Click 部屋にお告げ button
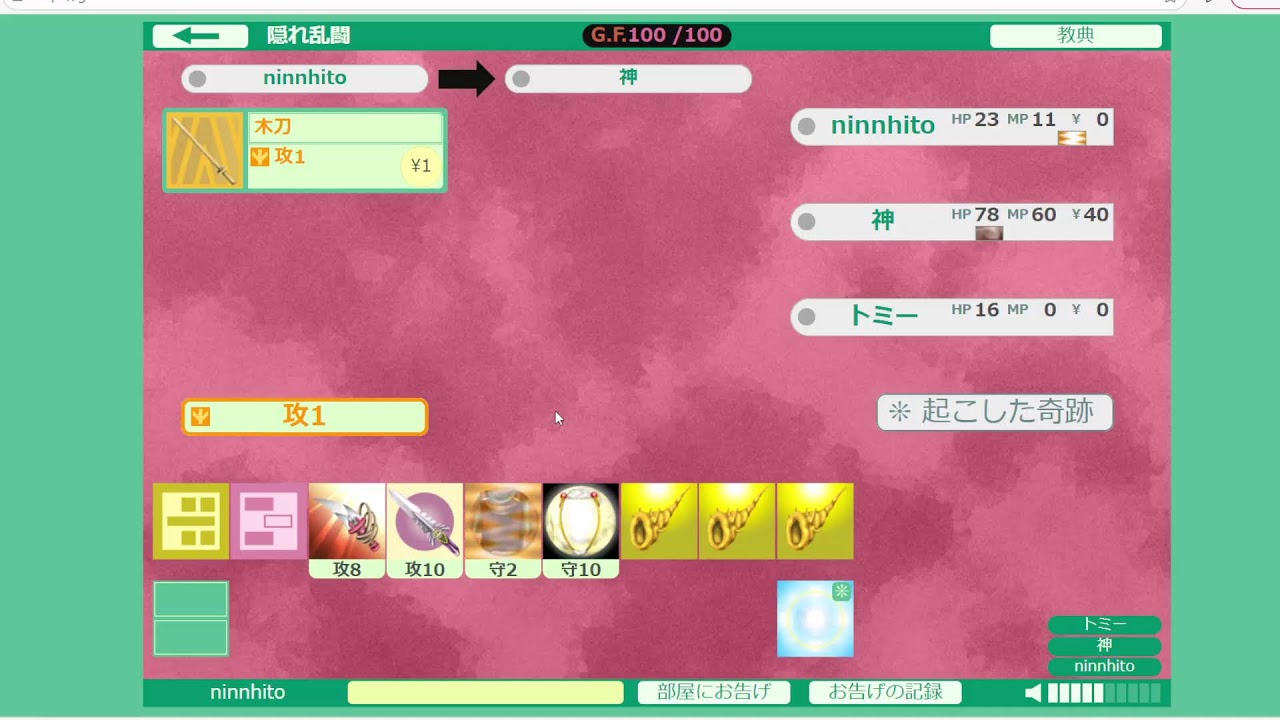Image resolution: width=1280 pixels, height=720 pixels. (x=714, y=692)
